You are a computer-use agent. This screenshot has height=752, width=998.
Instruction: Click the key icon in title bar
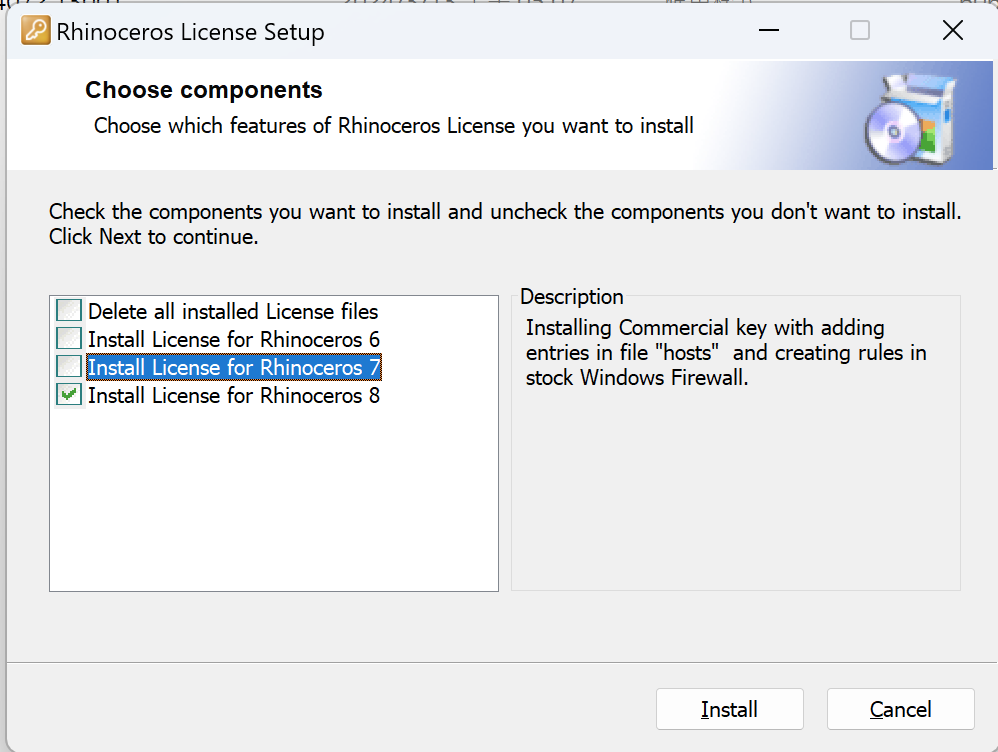[36, 31]
